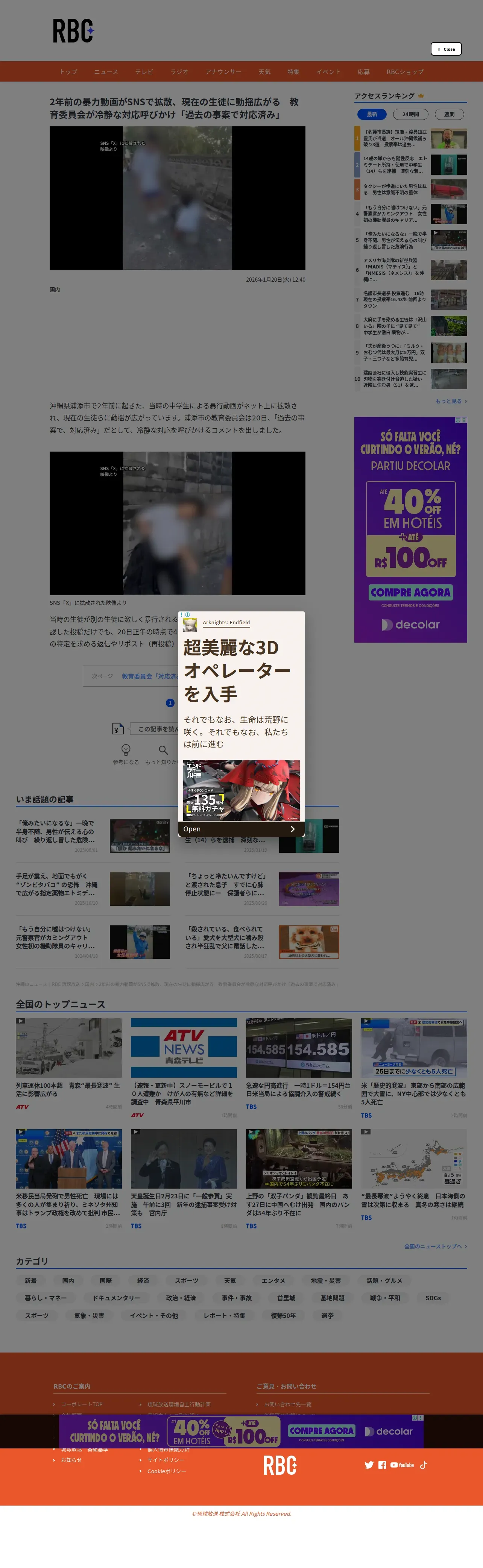Screen dimensions: 483x1568
Task: Go to the ニュース navigation item
Action: [x=106, y=72]
